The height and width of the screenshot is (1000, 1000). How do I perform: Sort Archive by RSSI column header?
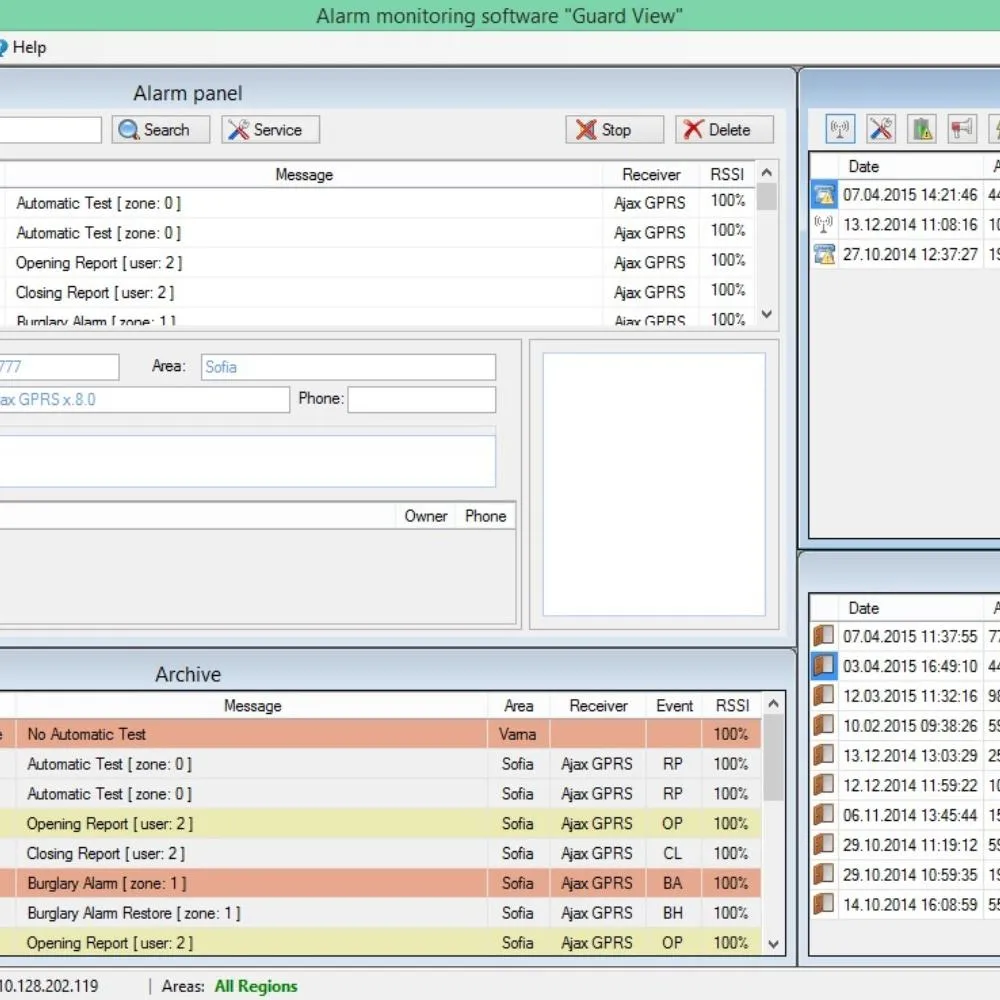(x=732, y=706)
